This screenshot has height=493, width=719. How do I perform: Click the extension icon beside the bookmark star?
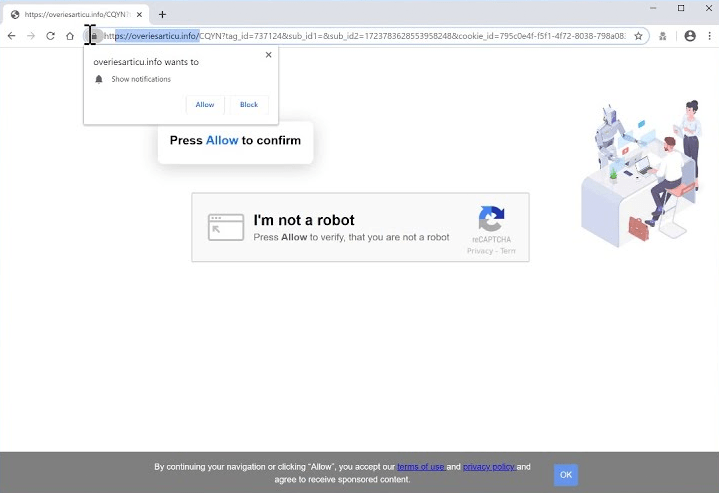(662, 36)
